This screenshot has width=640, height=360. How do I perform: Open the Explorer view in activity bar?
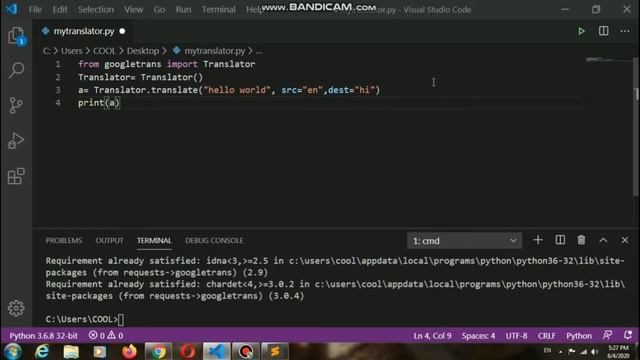coord(16,36)
